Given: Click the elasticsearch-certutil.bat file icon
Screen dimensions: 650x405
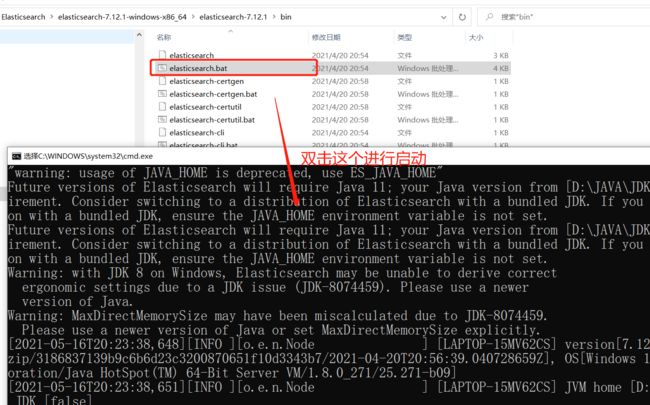Looking at the screenshot, I should pyautogui.click(x=162, y=119).
